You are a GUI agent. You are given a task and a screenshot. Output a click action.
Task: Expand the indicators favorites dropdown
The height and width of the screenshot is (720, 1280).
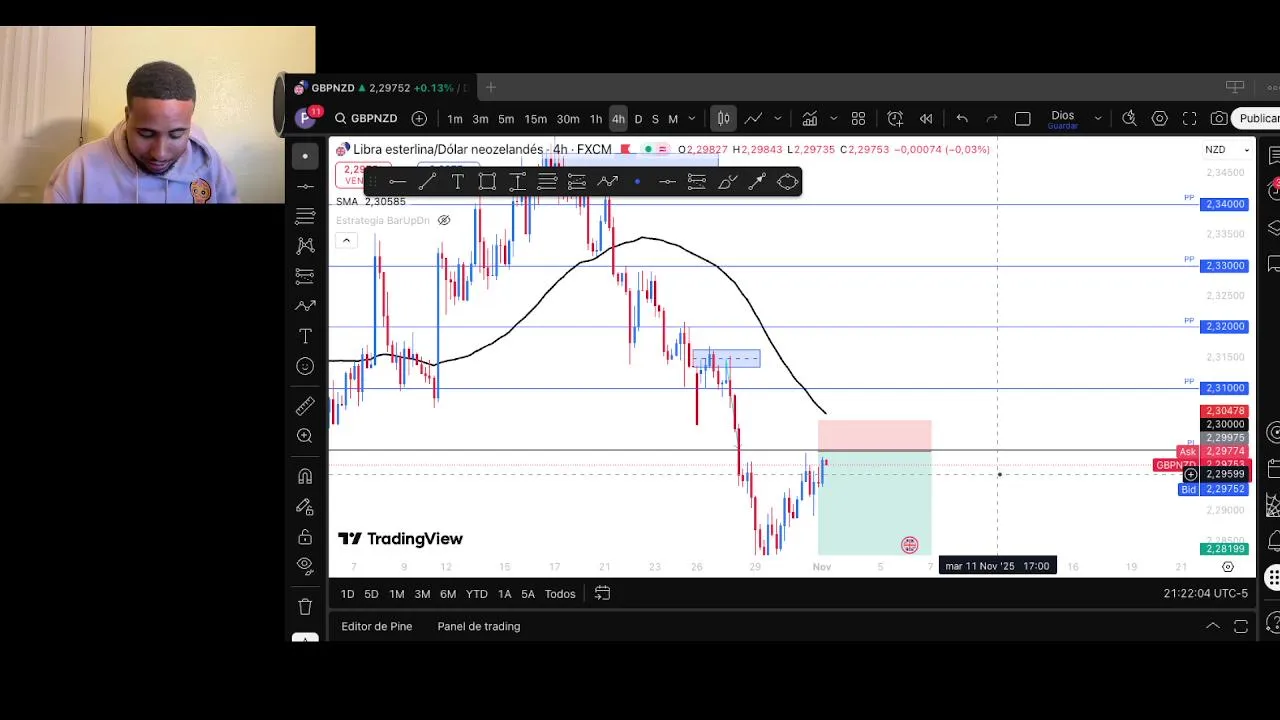click(833, 119)
